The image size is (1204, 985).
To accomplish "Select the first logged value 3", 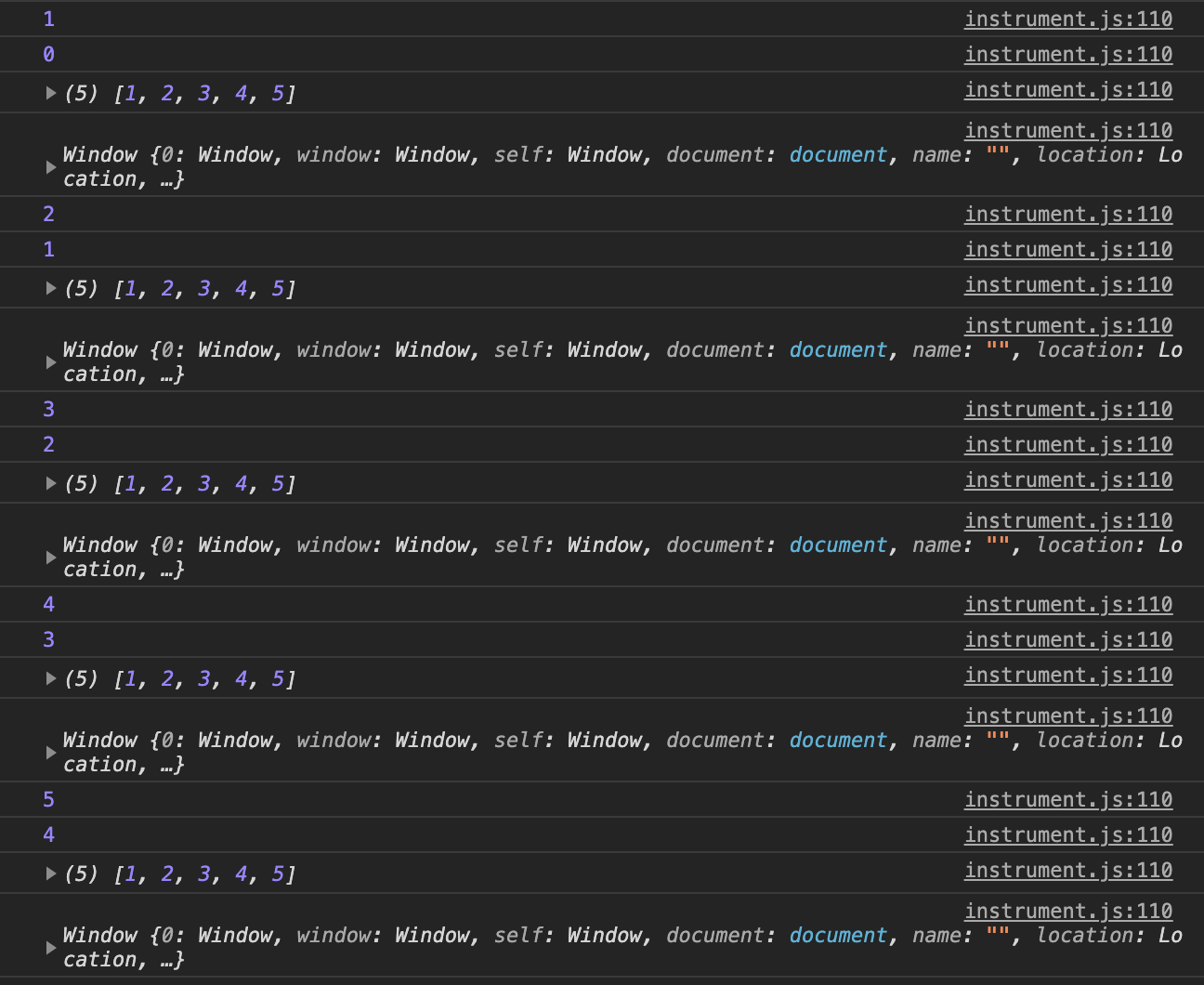I will 49,409.
